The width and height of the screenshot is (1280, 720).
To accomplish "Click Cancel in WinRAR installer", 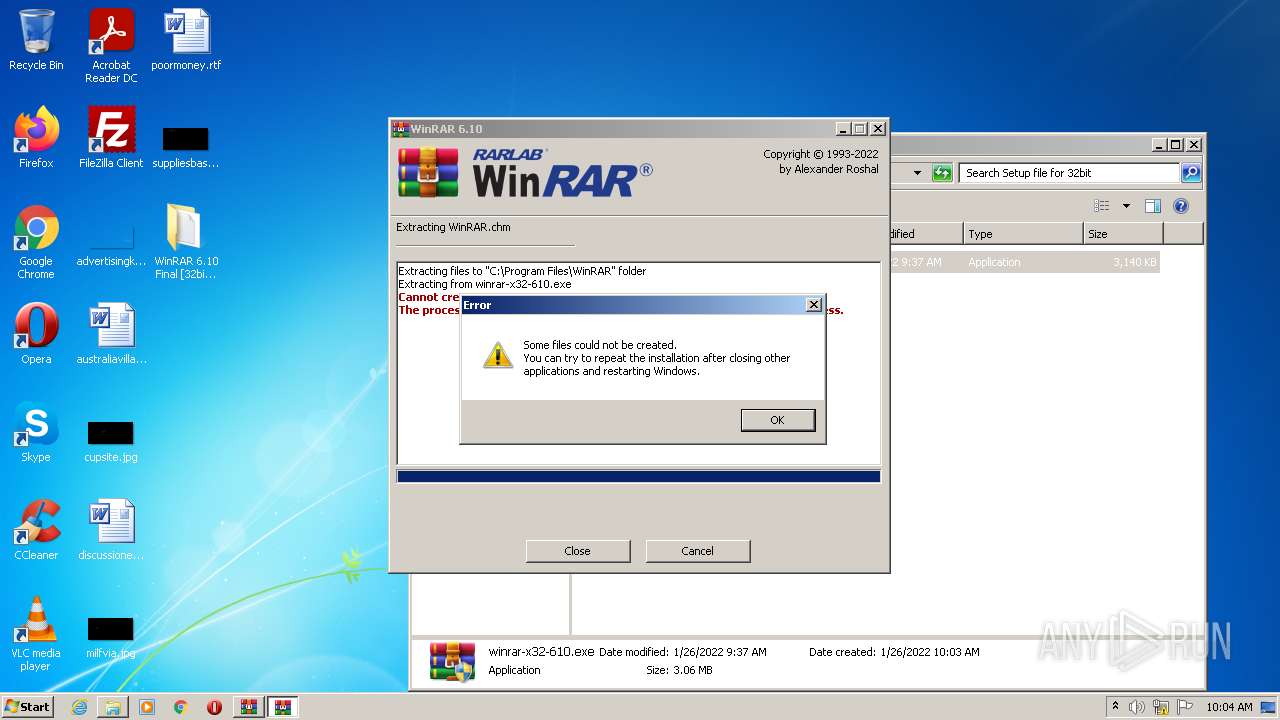I will click(x=697, y=551).
